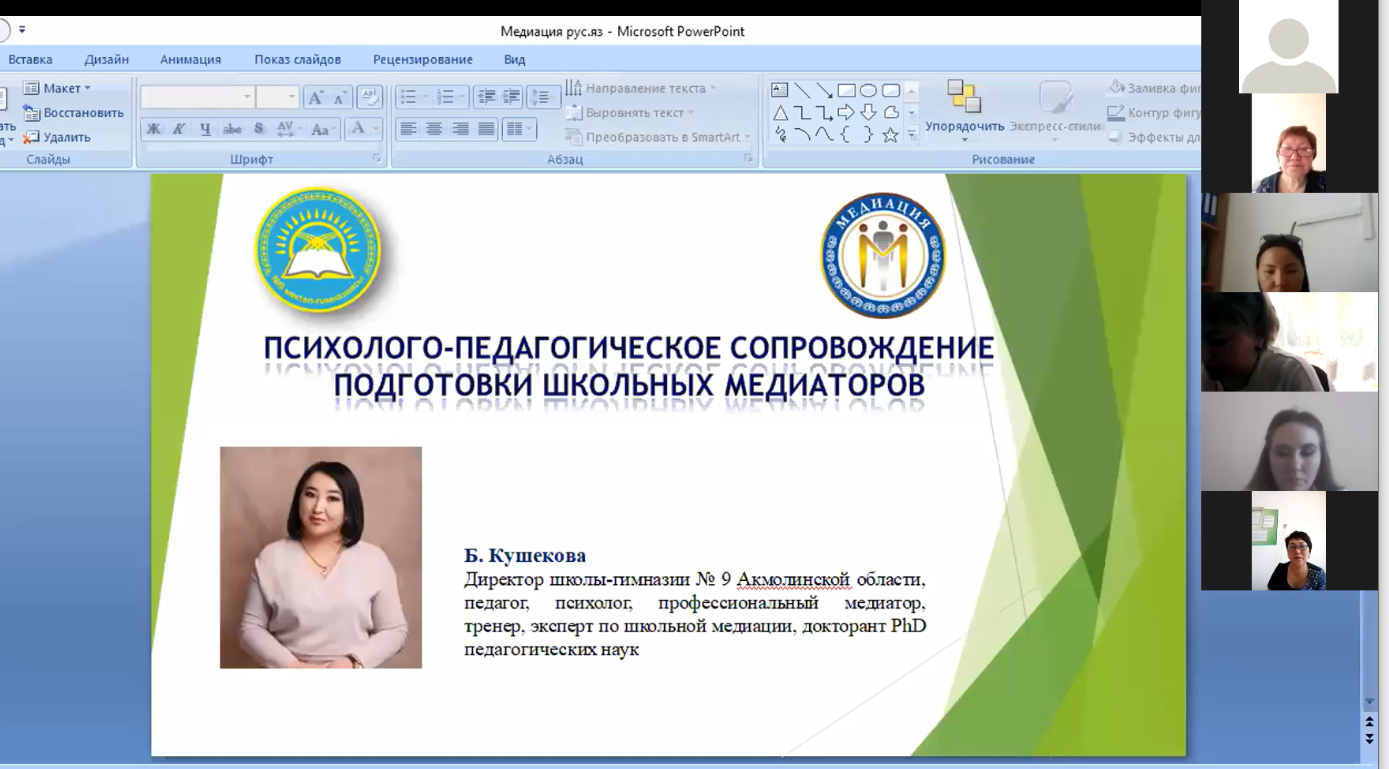Screen dimensions: 1389x769
Task: Open the columns dropdown
Action: click(518, 129)
